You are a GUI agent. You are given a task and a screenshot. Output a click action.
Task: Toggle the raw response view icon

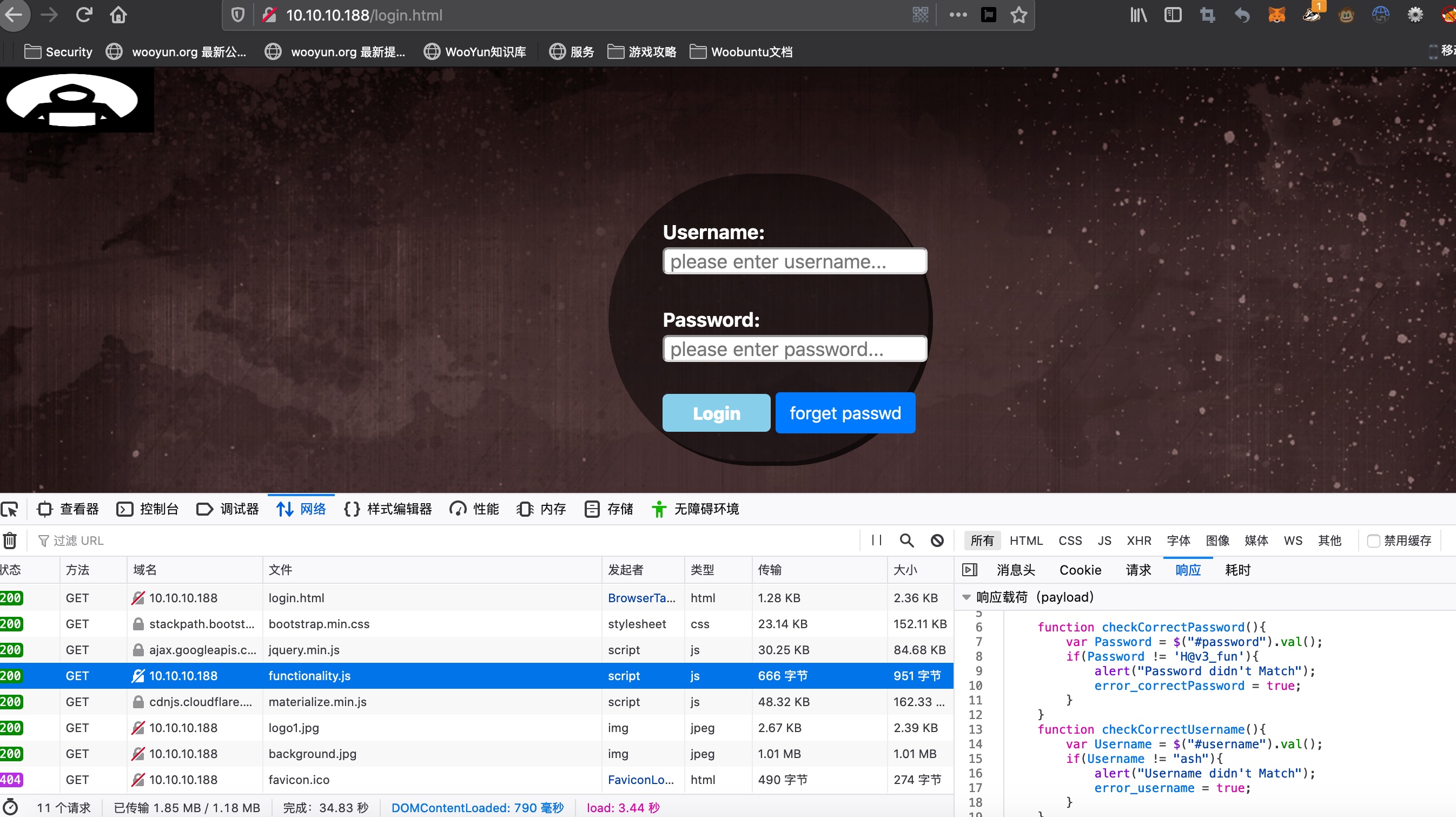[x=969, y=570]
